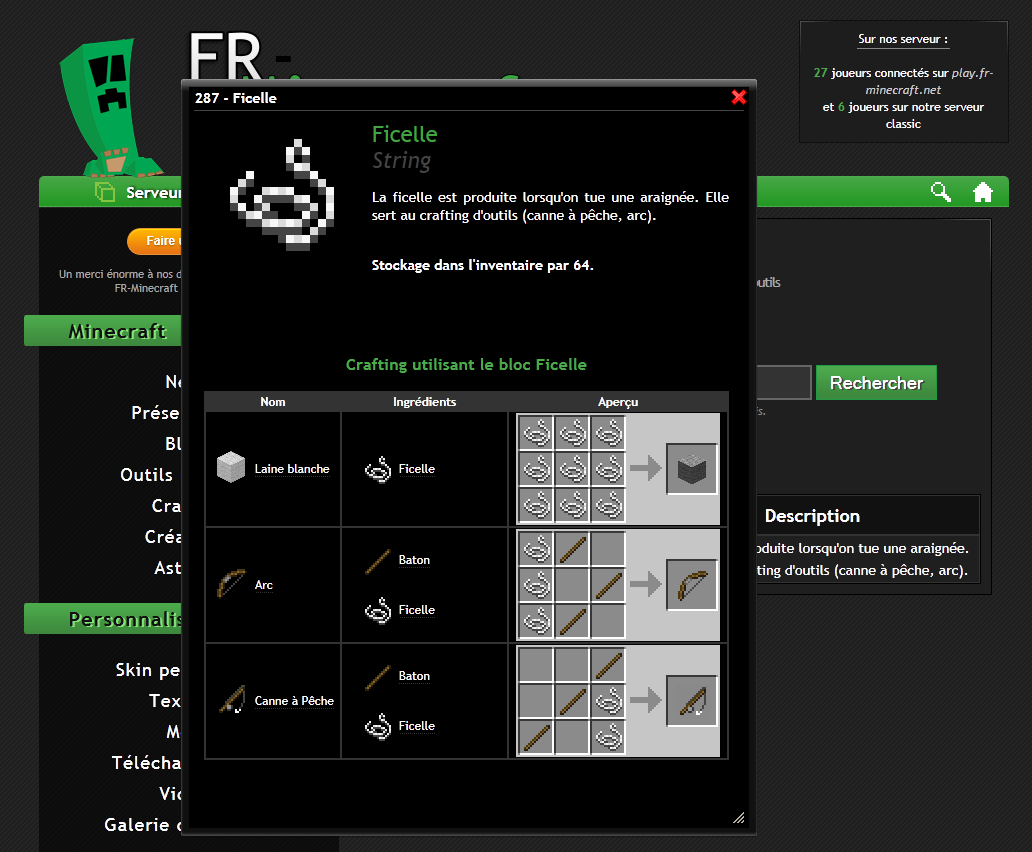The height and width of the screenshot is (852, 1032).
Task: Click the Baton stick icon in Arc row
Action: [x=378, y=561]
